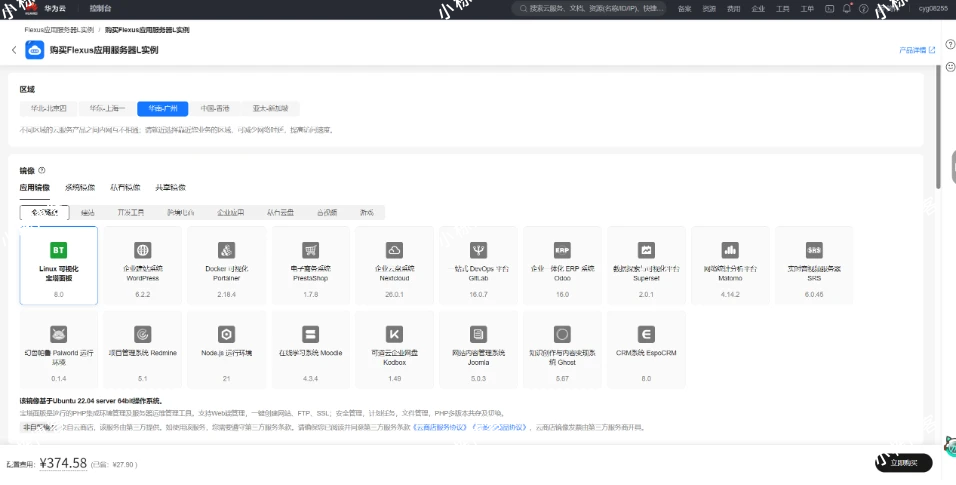
Task: Select region 亚太-新加坡
Action: [x=271, y=109]
